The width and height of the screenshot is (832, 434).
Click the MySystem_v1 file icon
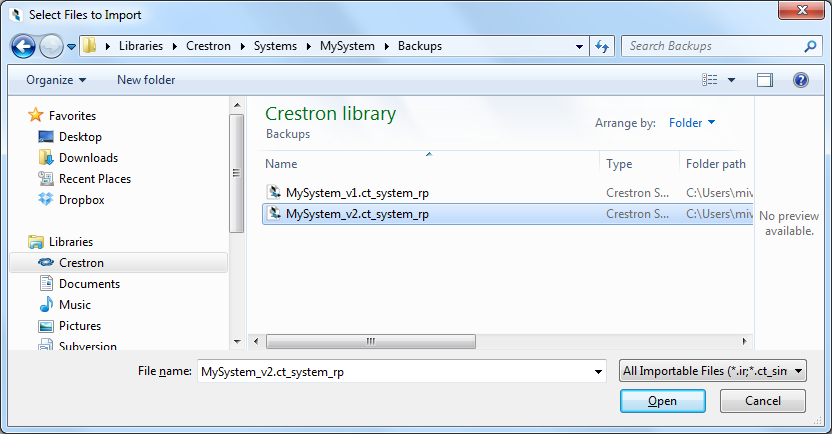[274, 192]
